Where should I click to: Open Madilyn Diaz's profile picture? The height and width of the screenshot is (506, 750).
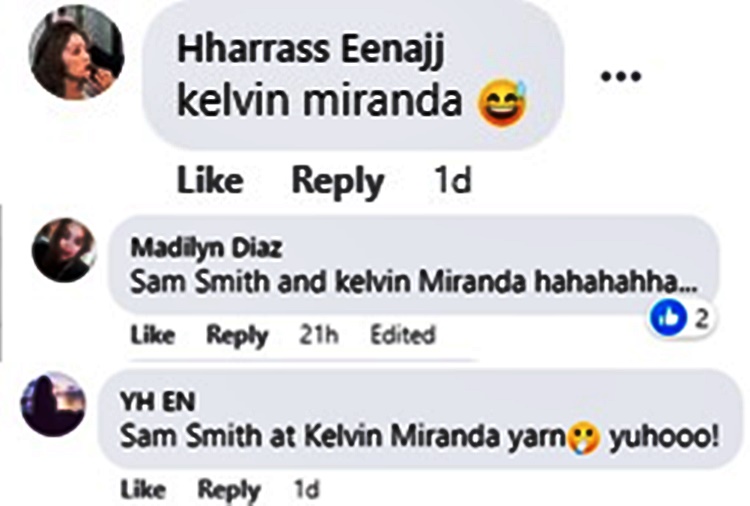[x=64, y=250]
